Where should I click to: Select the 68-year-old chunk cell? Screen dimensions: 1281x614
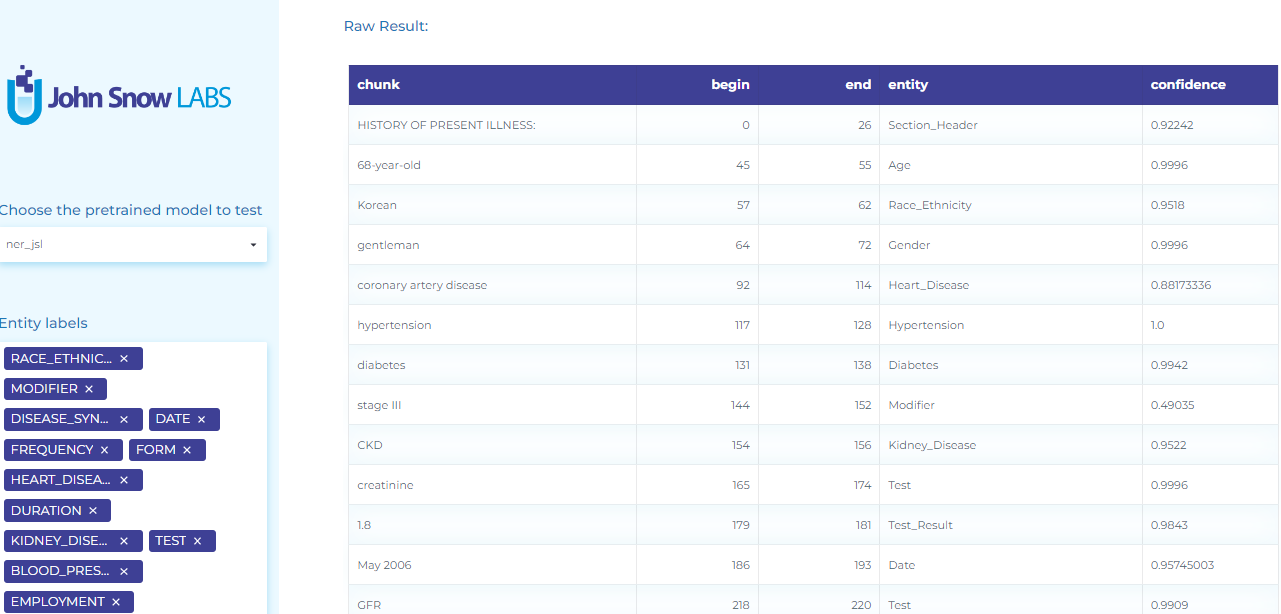pos(492,165)
